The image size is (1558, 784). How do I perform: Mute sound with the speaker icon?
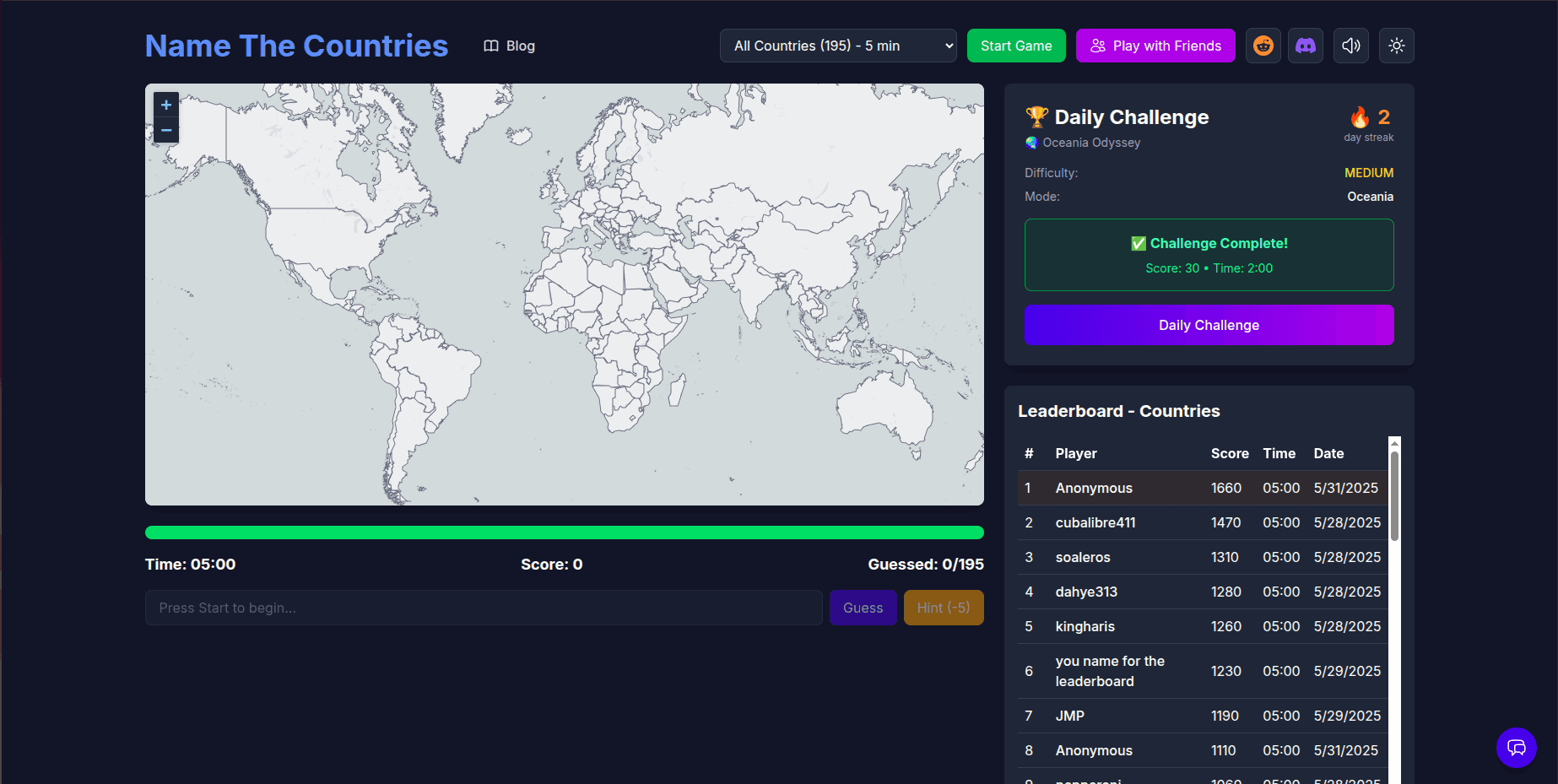(1350, 46)
